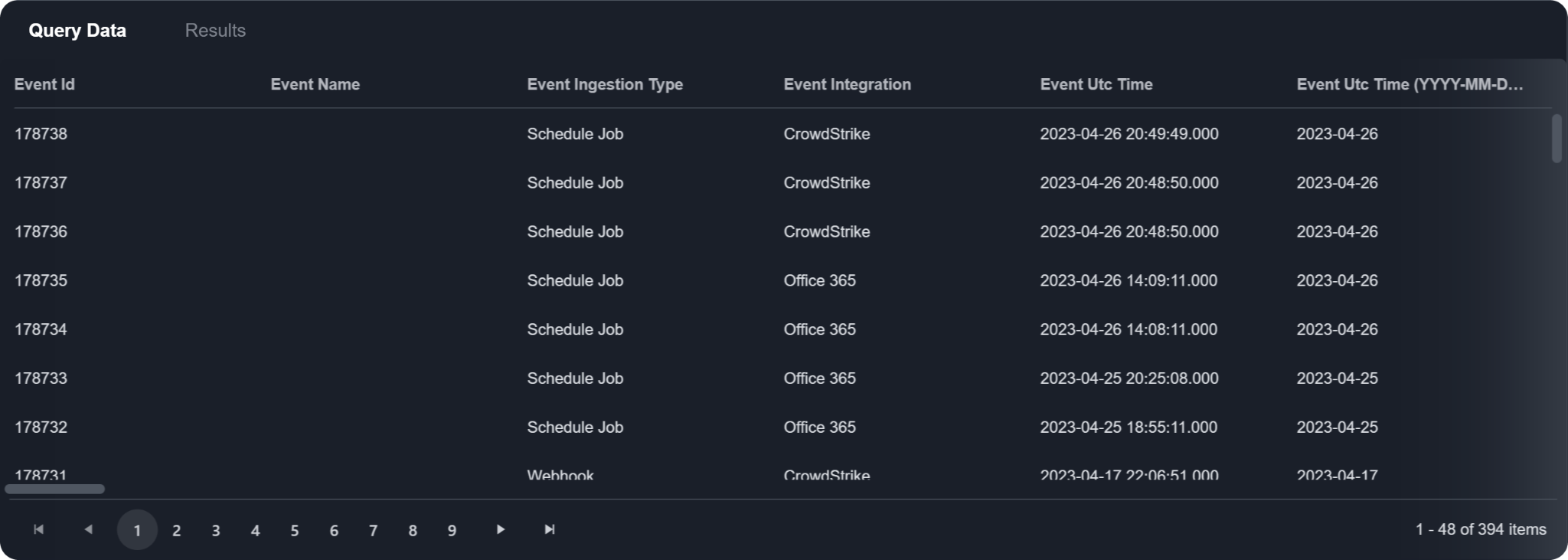This screenshot has width=1568, height=560.
Task: Sort by Event Name column header
Action: tap(315, 84)
